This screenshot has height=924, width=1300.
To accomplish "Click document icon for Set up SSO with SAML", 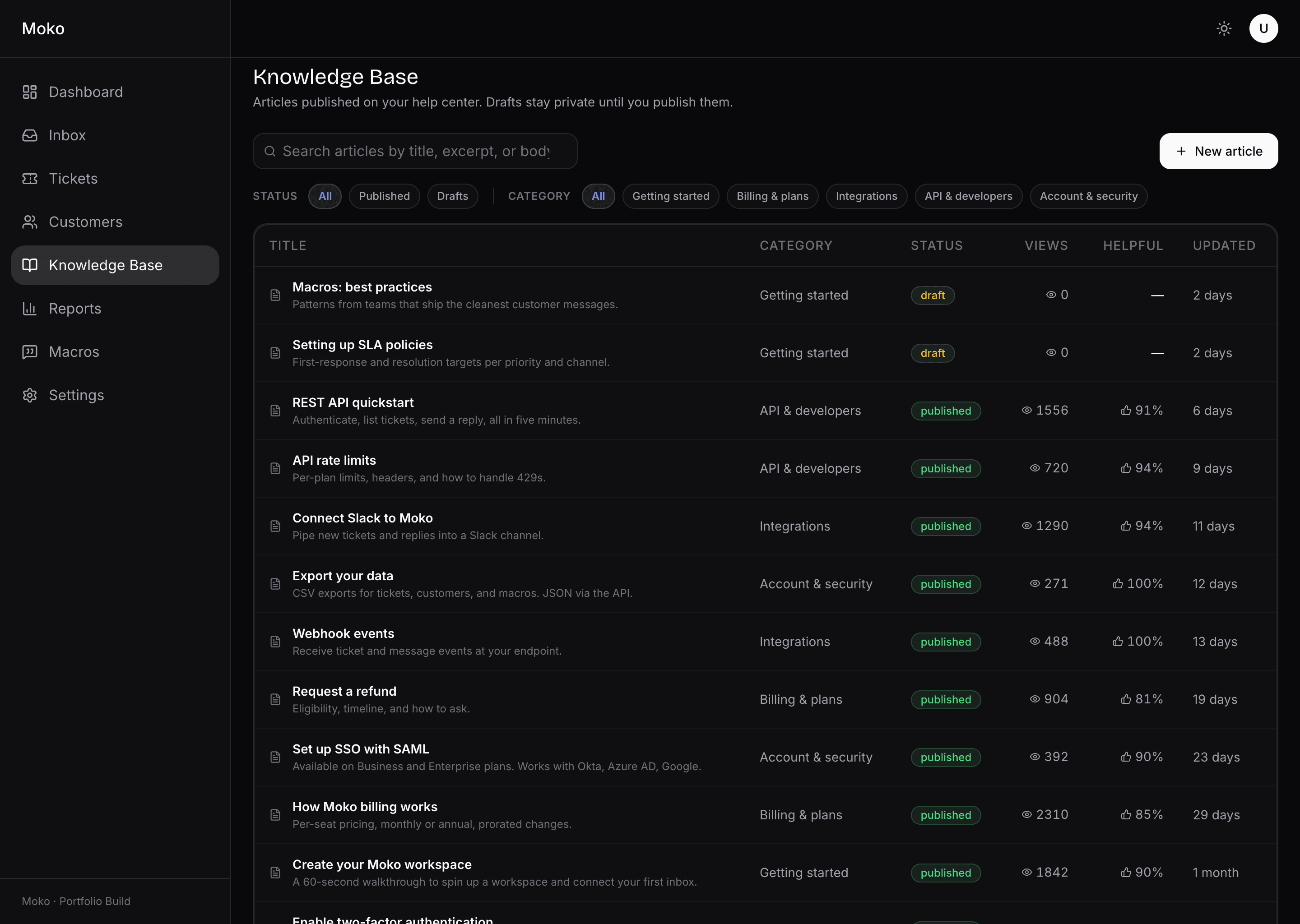I will [275, 758].
